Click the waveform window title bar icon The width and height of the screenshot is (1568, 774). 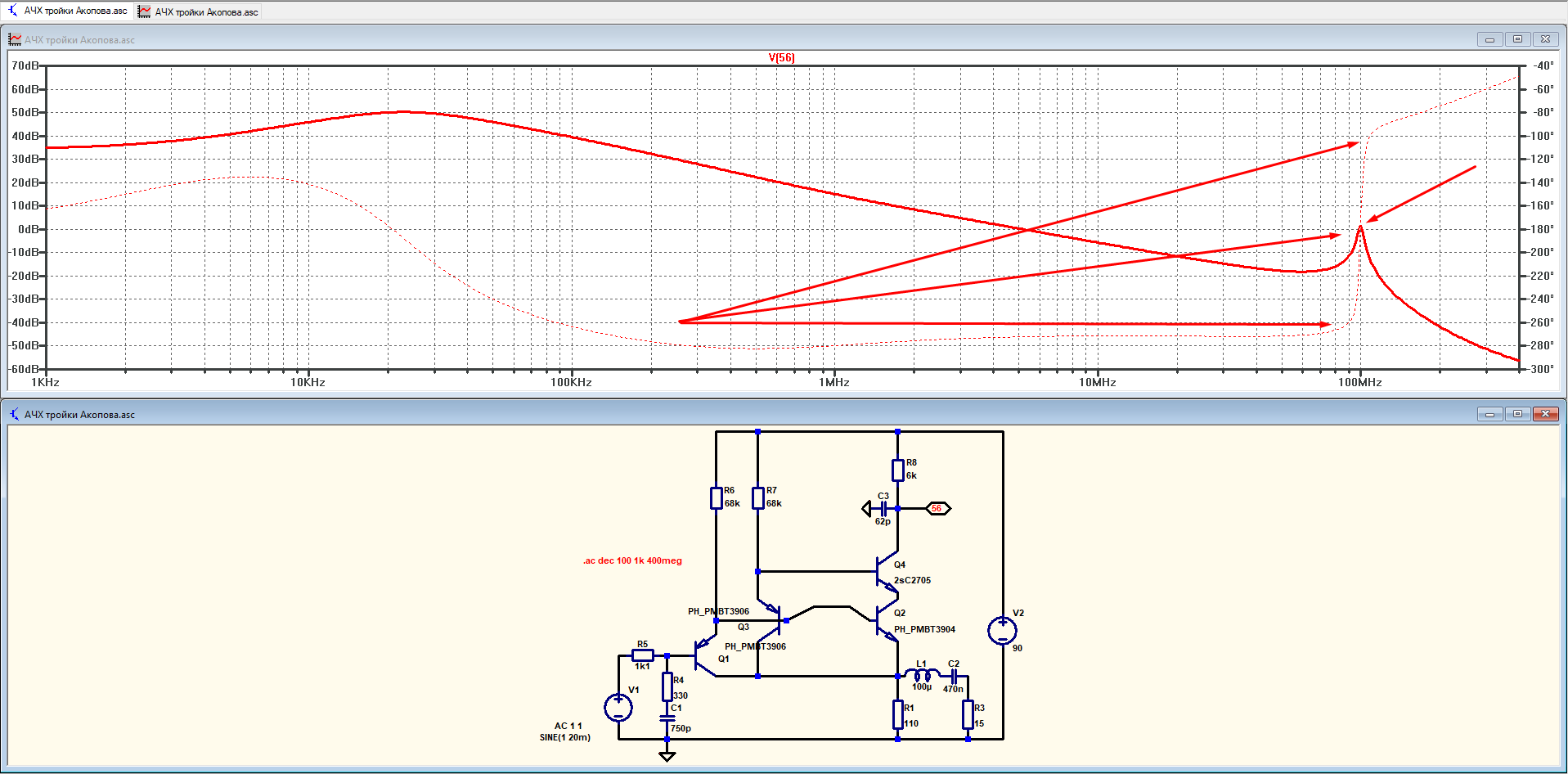coord(15,39)
